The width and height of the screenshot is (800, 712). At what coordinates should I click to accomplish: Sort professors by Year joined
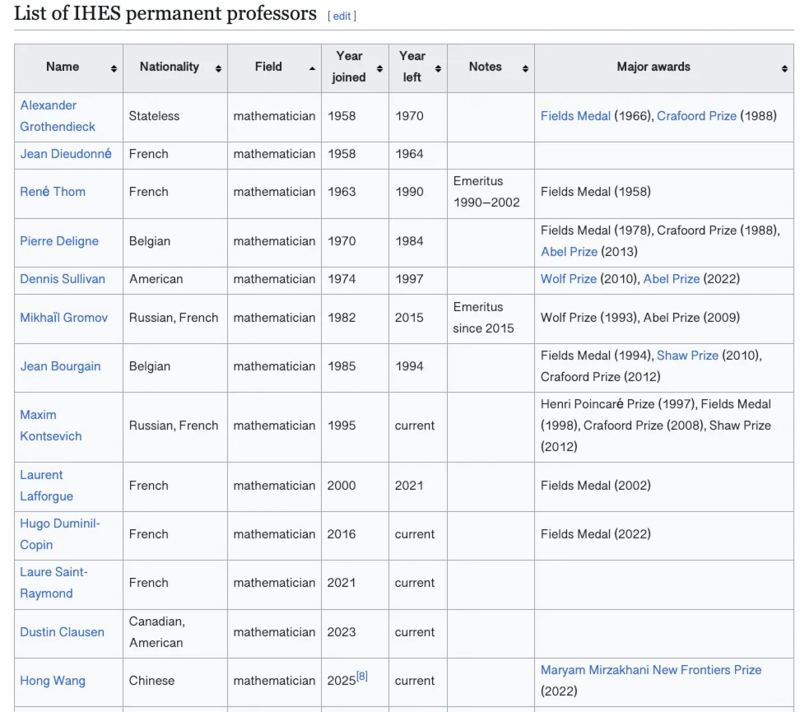[x=380, y=69]
